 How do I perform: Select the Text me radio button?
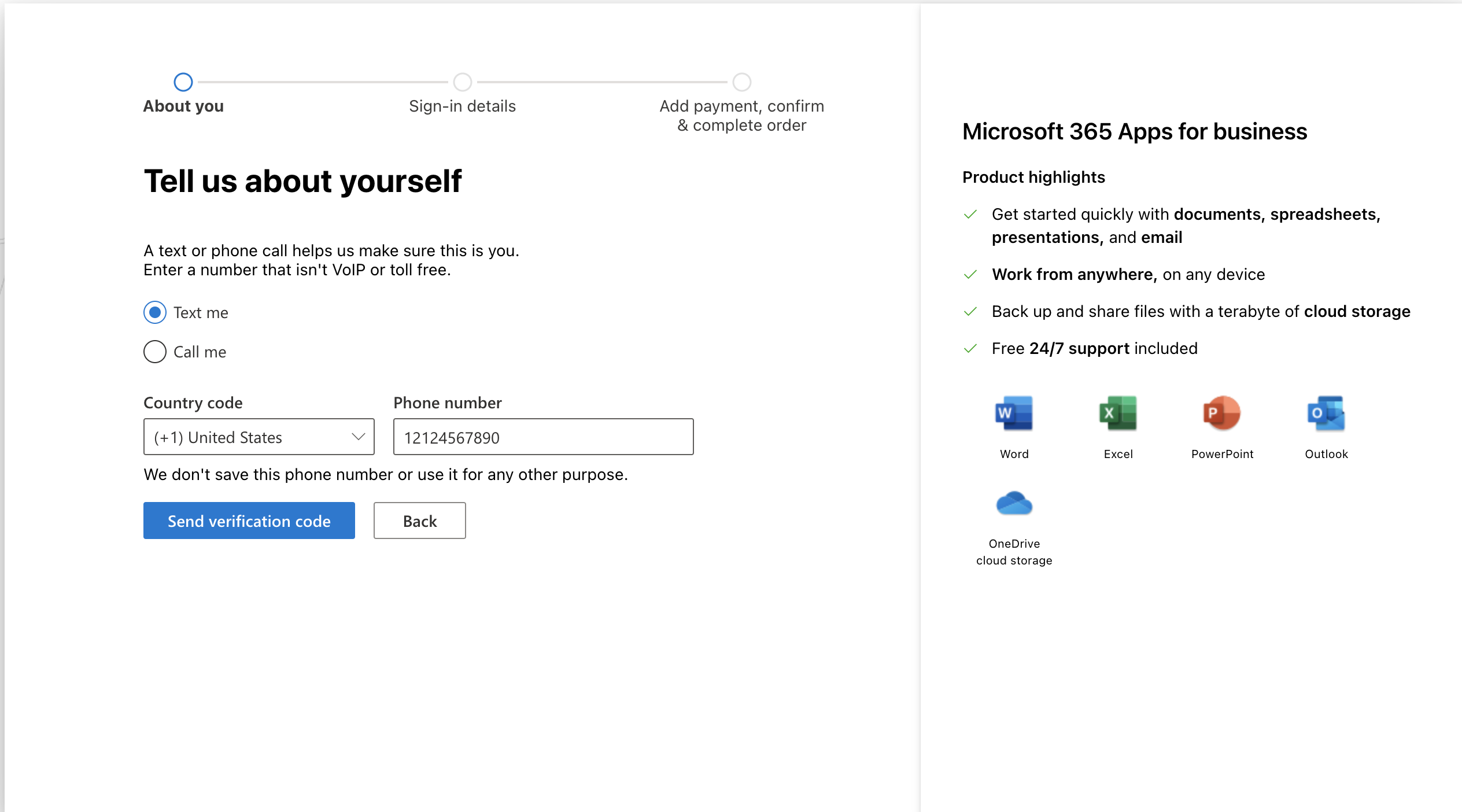[x=155, y=312]
